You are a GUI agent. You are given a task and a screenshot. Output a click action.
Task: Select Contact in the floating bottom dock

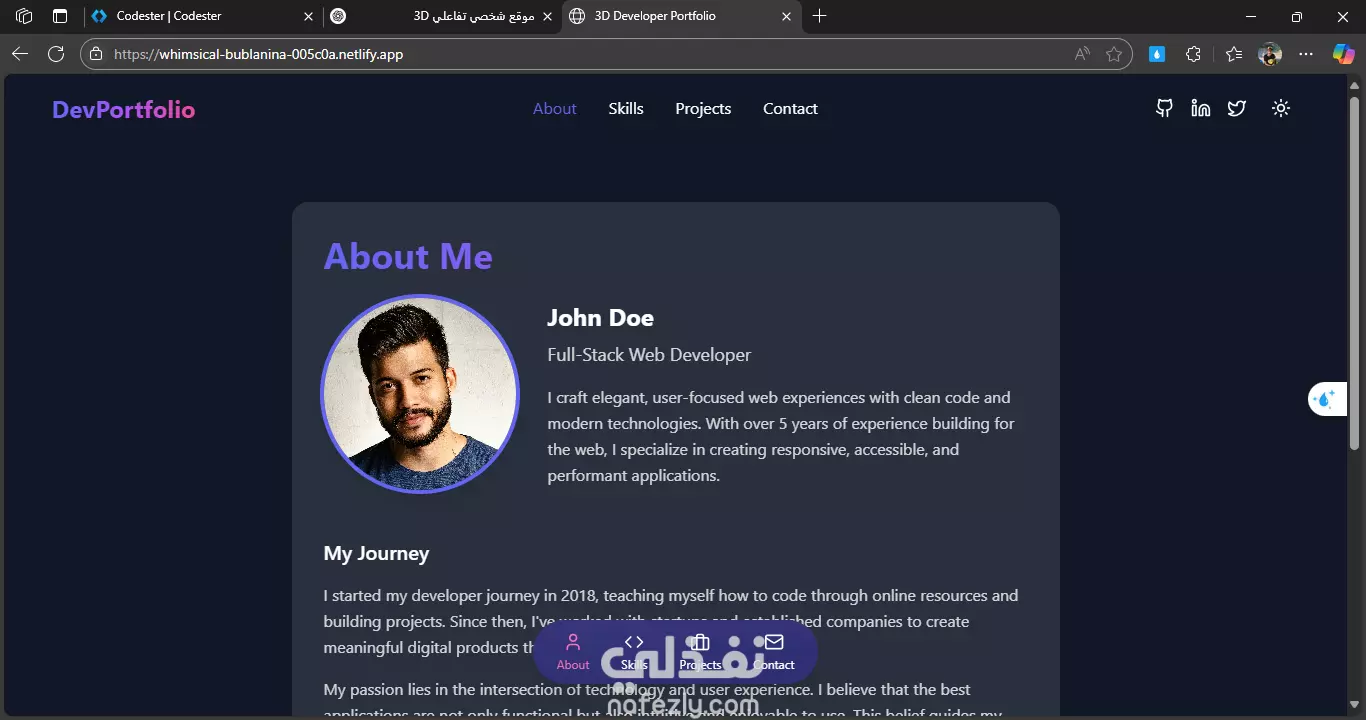(x=774, y=652)
